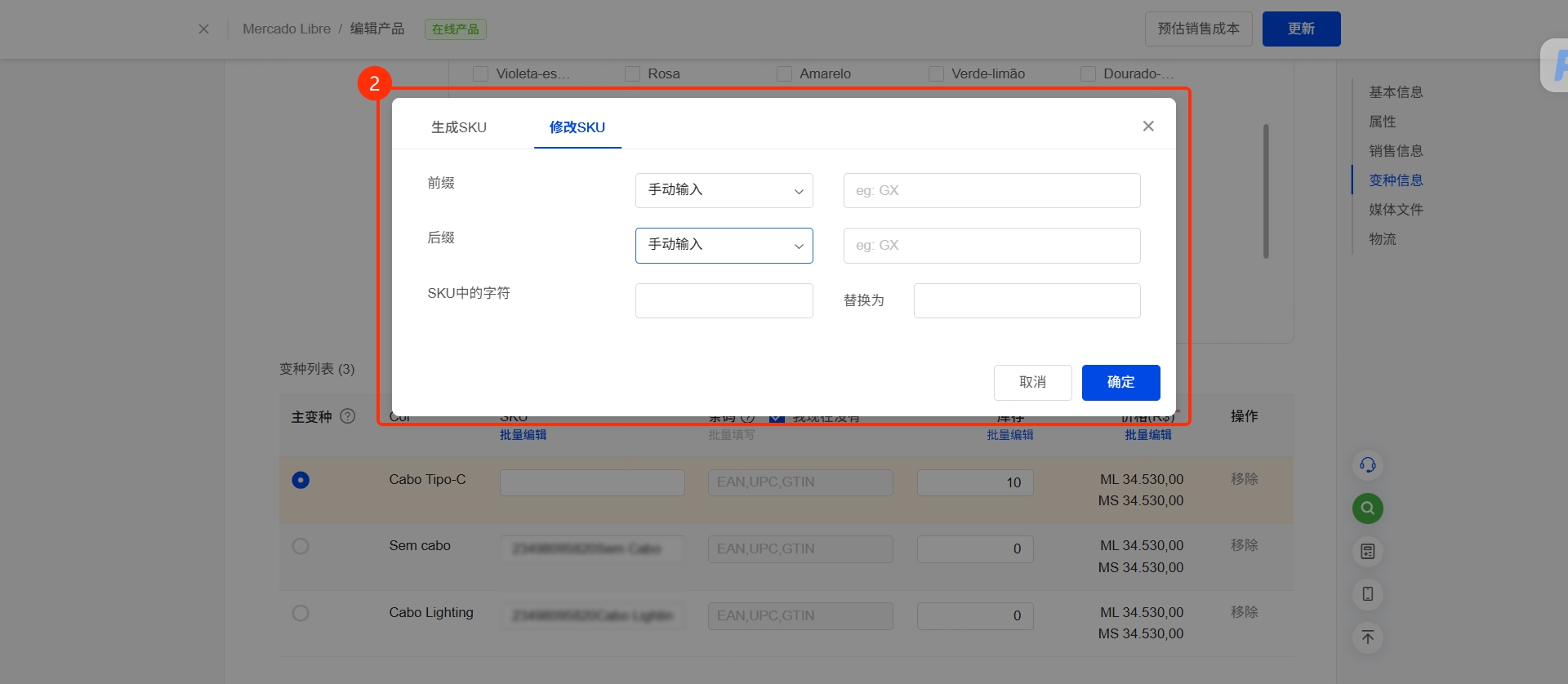Screen dimensions: 1568x684
Task: Click 批量编辑 under SKU column
Action: point(523,435)
